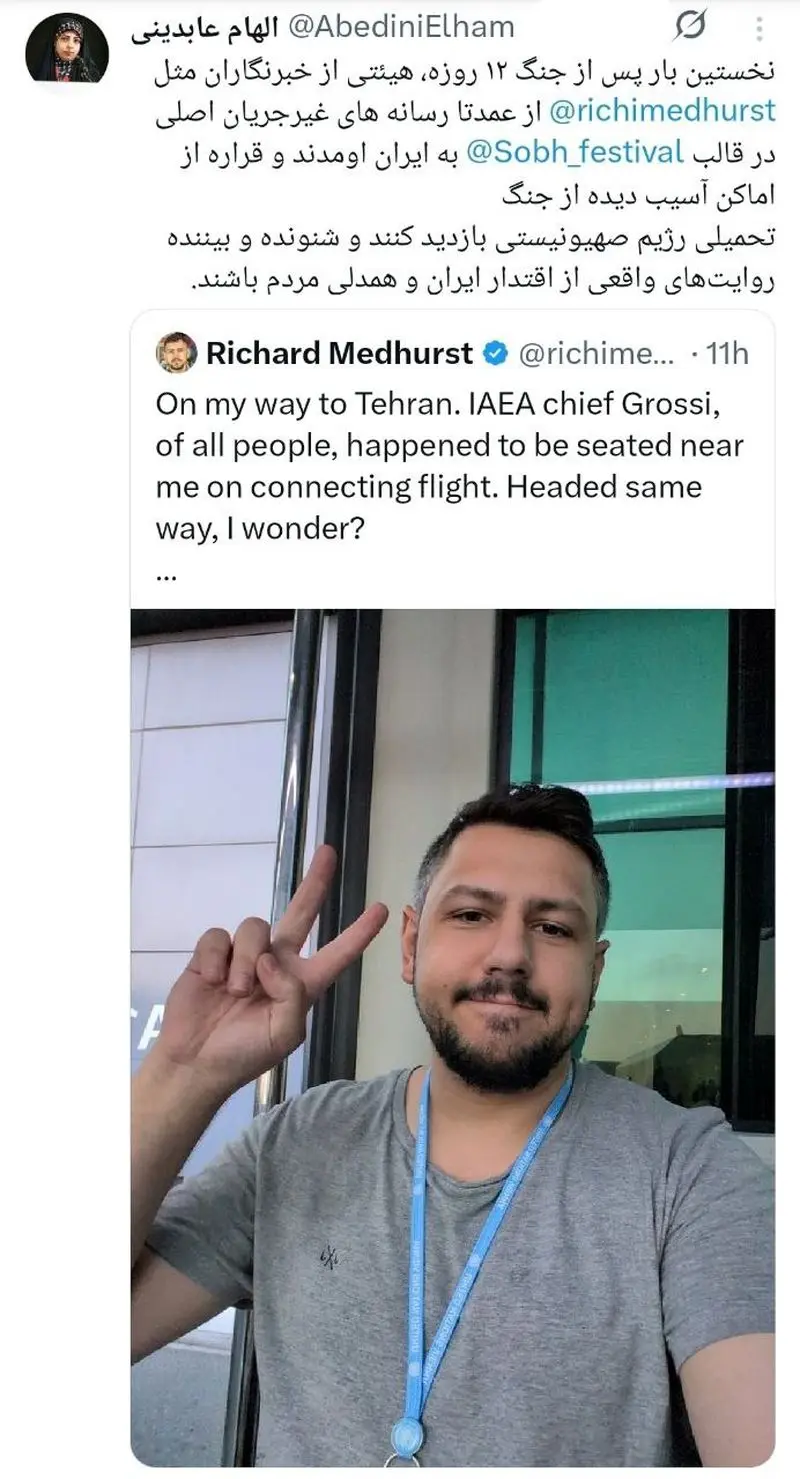The width and height of the screenshot is (800, 1479).
Task: Click Richard Medhurst's small profile picture
Action: pyautogui.click(x=176, y=352)
